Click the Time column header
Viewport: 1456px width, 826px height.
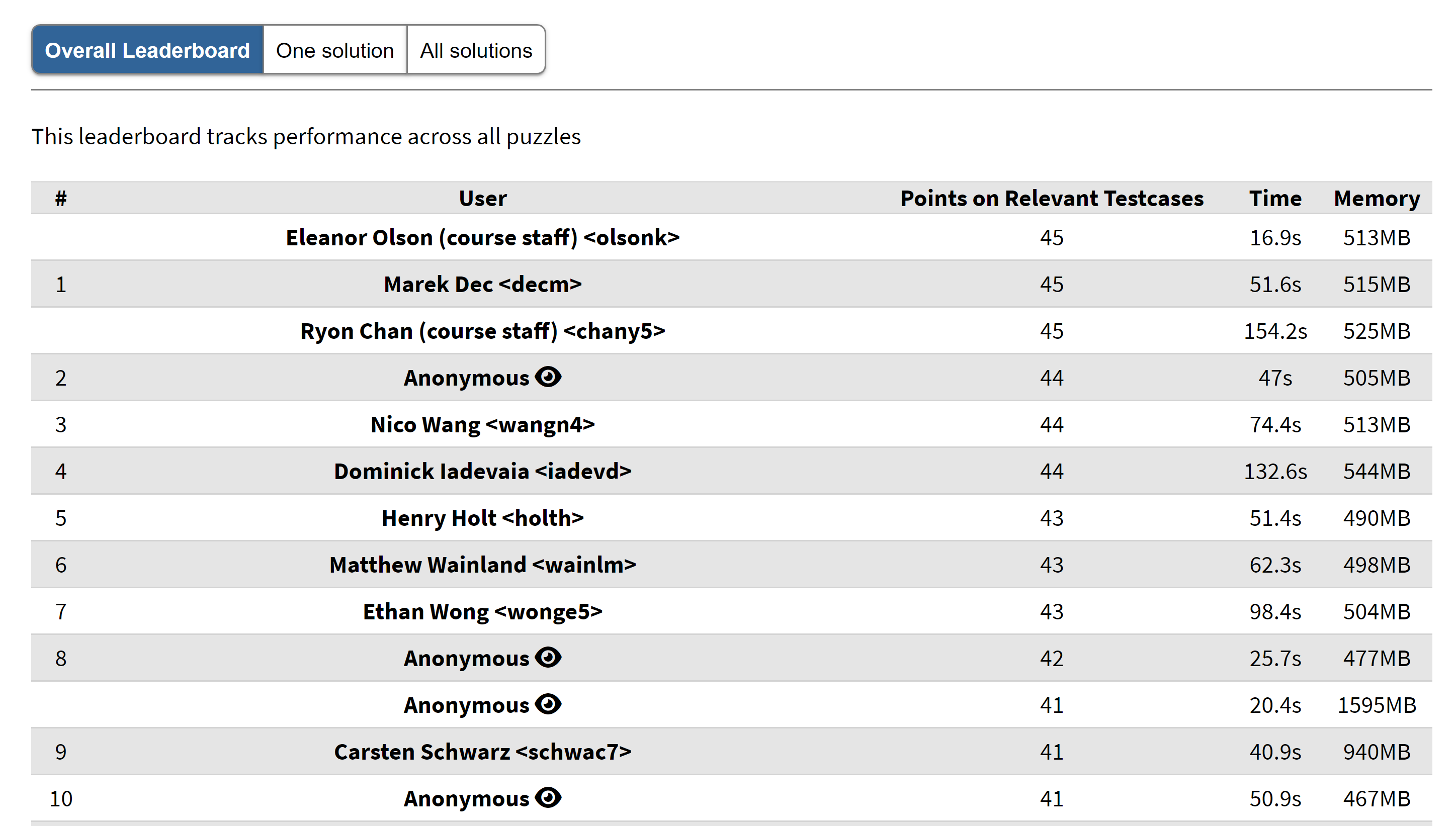tap(1274, 198)
